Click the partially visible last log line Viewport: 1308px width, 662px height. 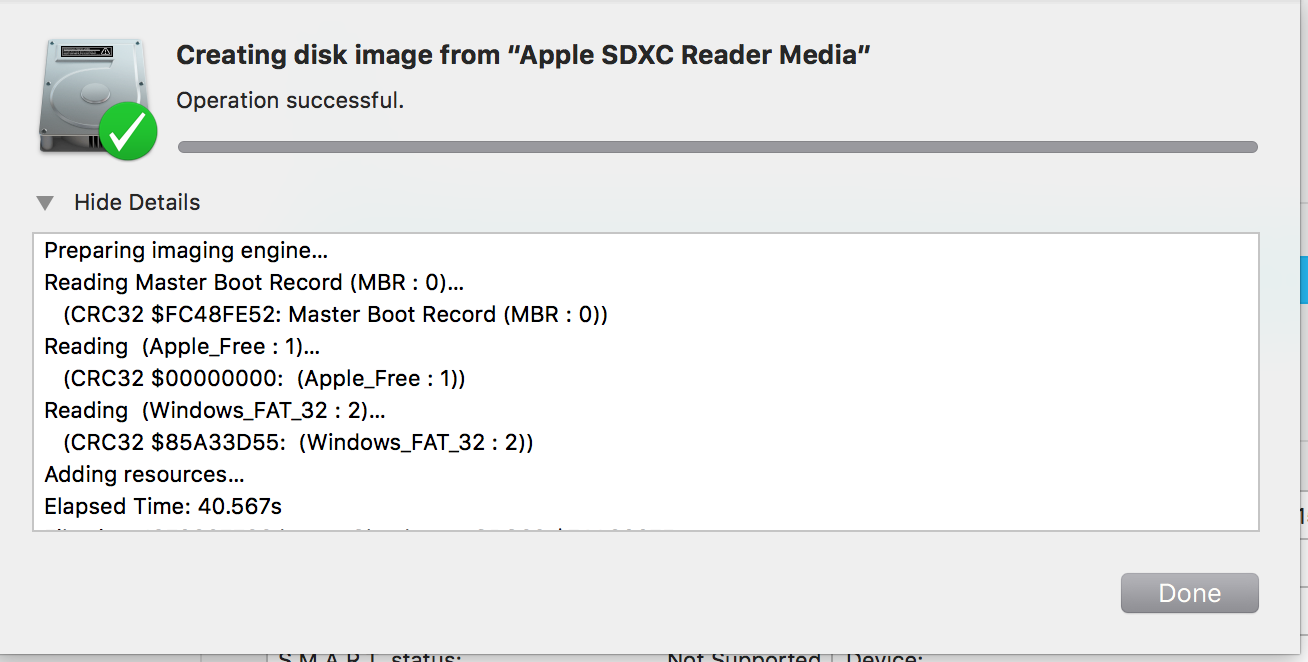345,528
